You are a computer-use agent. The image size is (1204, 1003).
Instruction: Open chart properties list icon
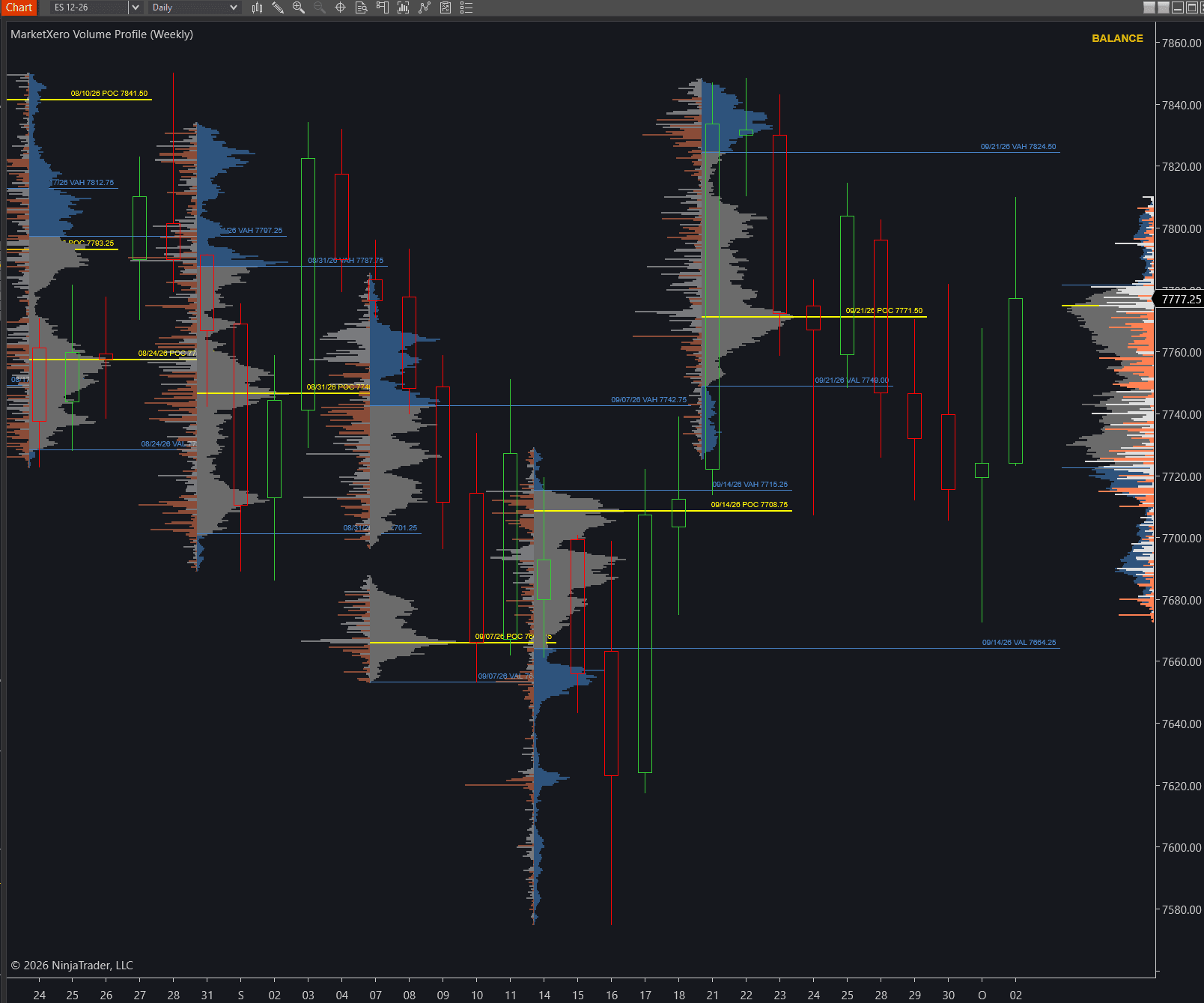click(466, 7)
